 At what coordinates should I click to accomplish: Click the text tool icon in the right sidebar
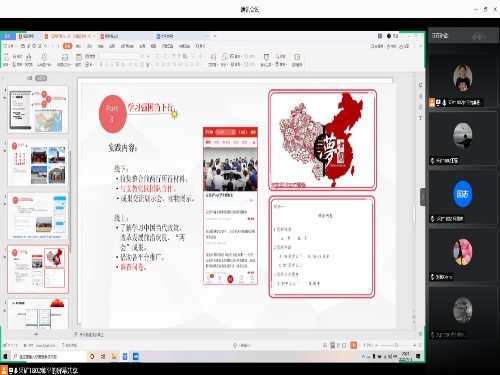coord(420,118)
